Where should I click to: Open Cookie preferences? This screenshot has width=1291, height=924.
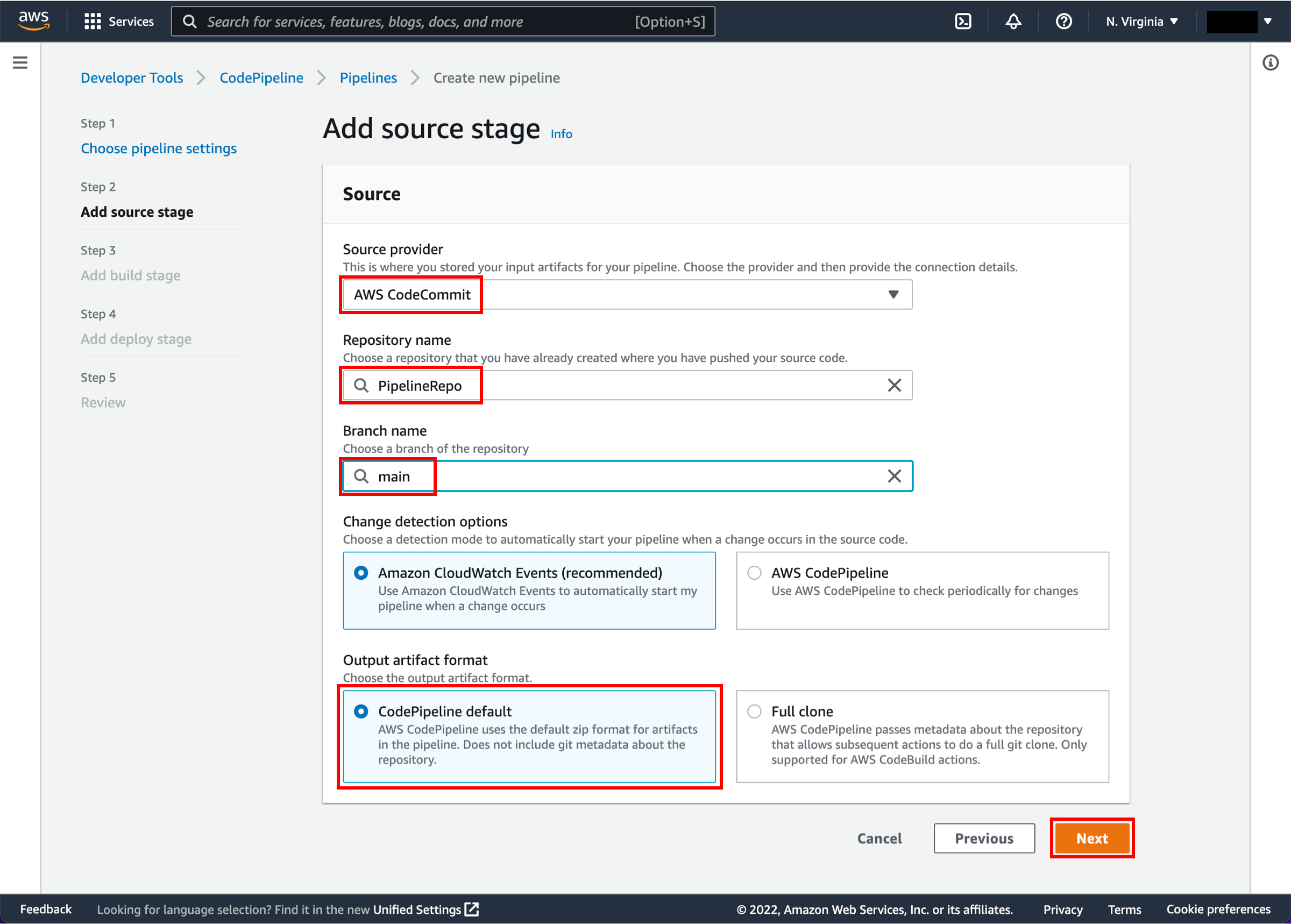pyautogui.click(x=1218, y=909)
